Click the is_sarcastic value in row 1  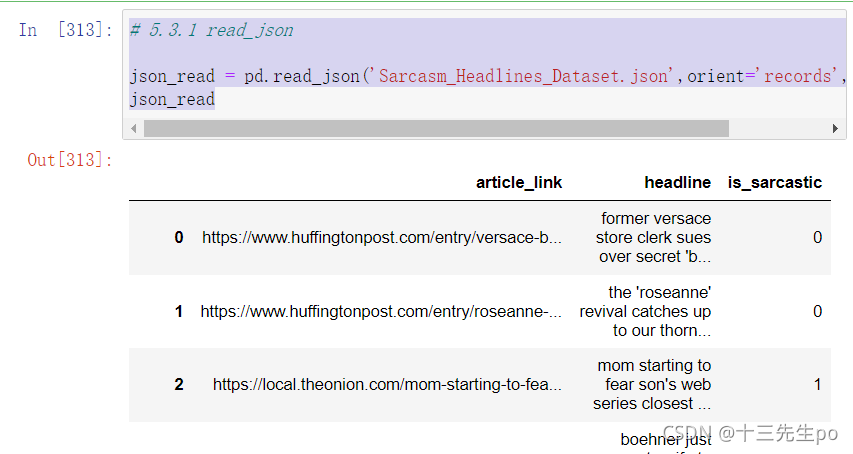point(817,311)
